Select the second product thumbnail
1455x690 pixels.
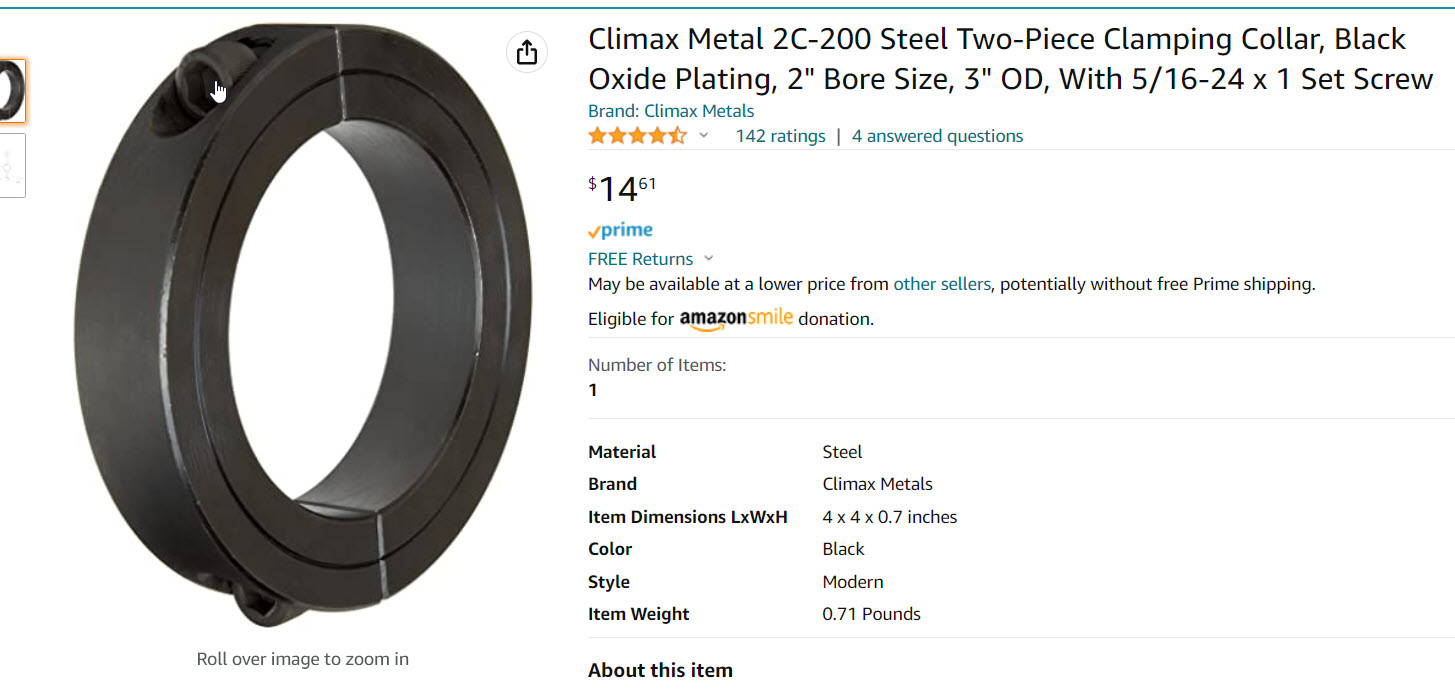coord(12,165)
